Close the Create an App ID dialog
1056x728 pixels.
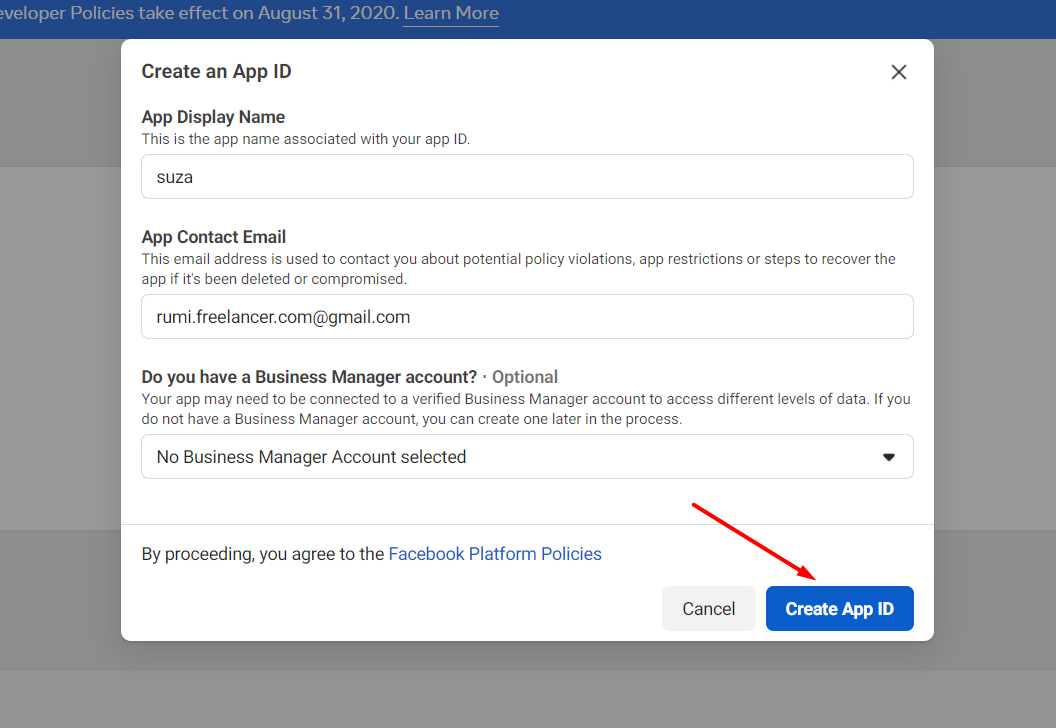tap(898, 72)
